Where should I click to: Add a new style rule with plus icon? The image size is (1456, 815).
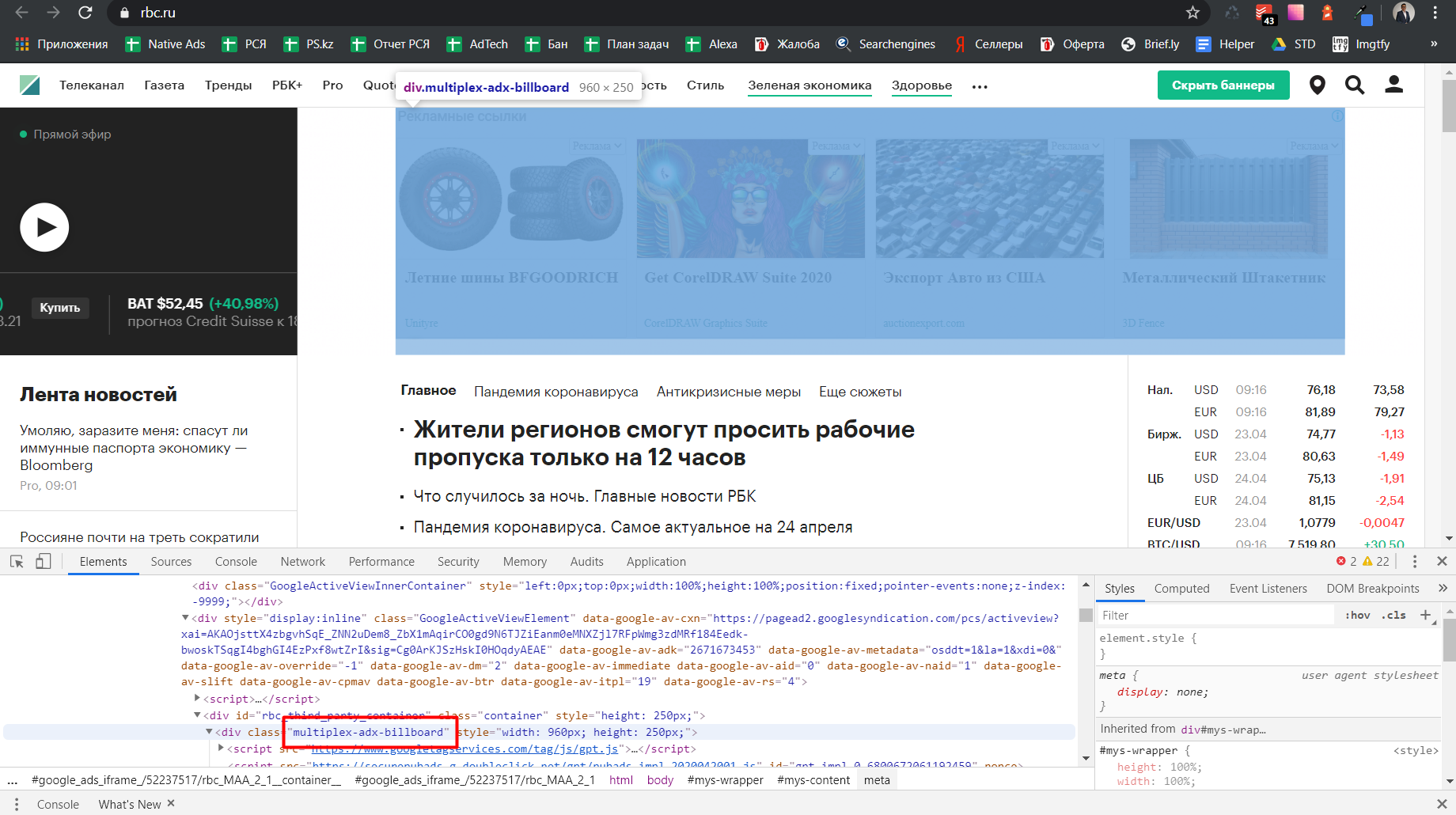click(1425, 615)
